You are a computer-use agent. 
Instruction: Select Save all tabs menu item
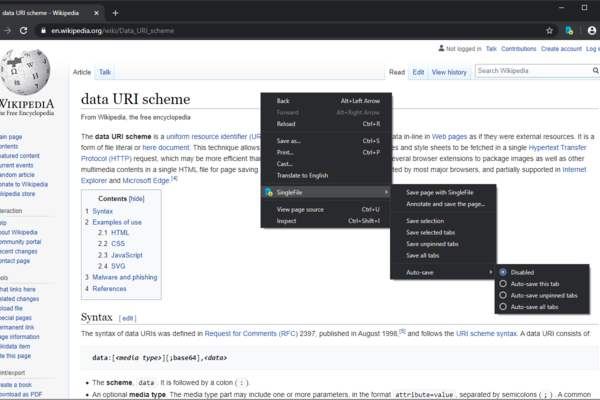(x=443, y=255)
